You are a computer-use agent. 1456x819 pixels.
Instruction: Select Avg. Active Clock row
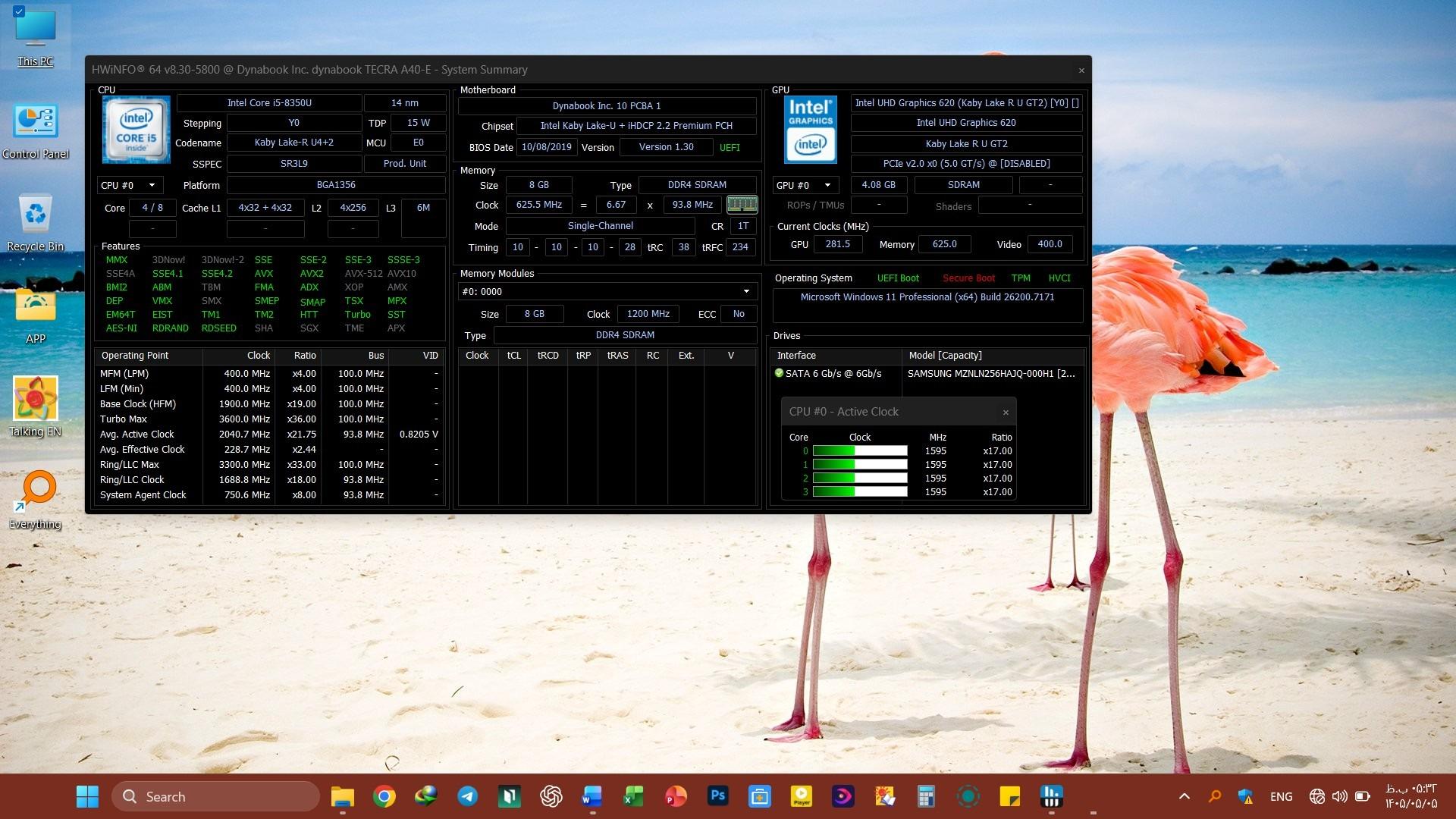(x=269, y=434)
